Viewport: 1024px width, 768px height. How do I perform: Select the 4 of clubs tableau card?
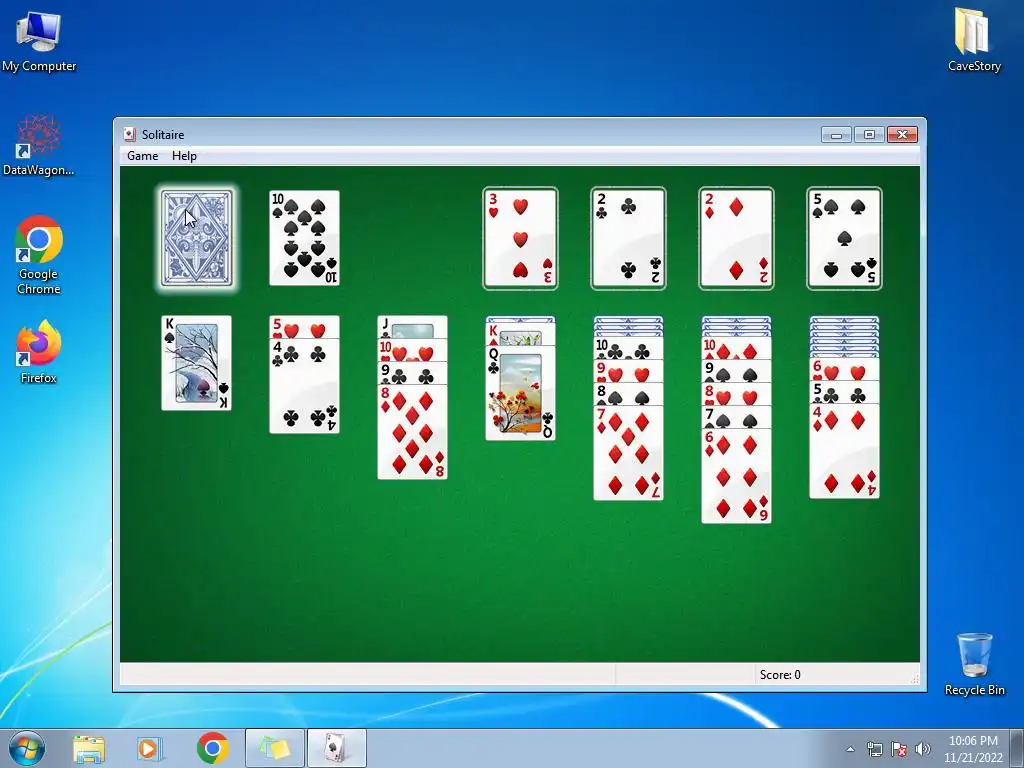pos(304,385)
